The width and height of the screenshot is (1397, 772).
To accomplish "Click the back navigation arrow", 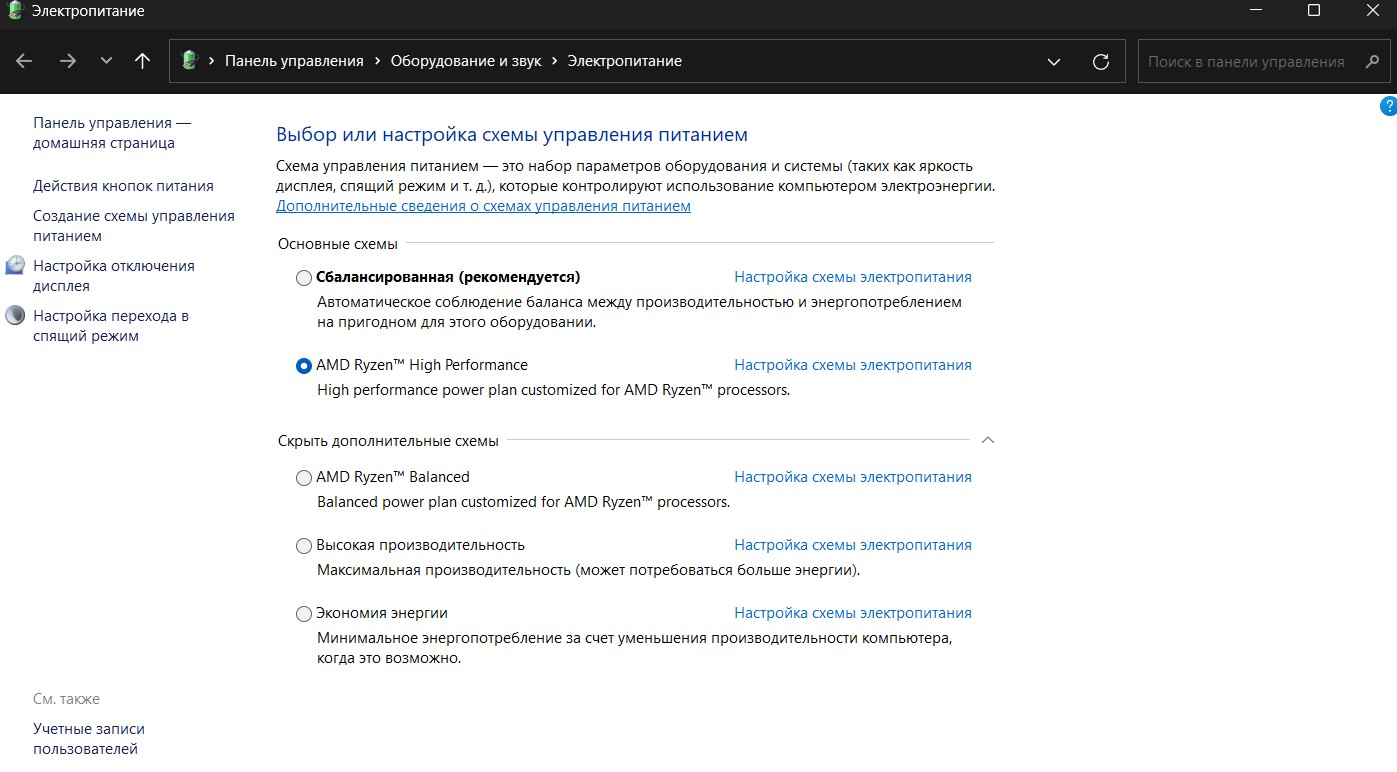I will pyautogui.click(x=24, y=61).
